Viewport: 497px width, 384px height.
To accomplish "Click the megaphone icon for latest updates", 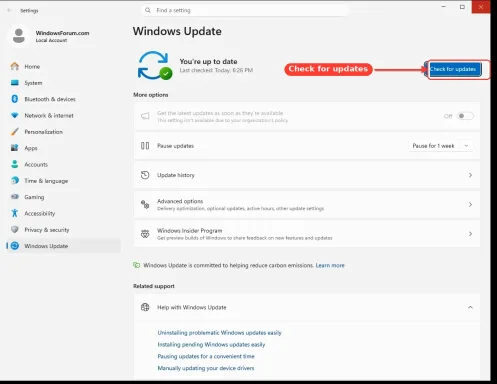I will [x=145, y=116].
